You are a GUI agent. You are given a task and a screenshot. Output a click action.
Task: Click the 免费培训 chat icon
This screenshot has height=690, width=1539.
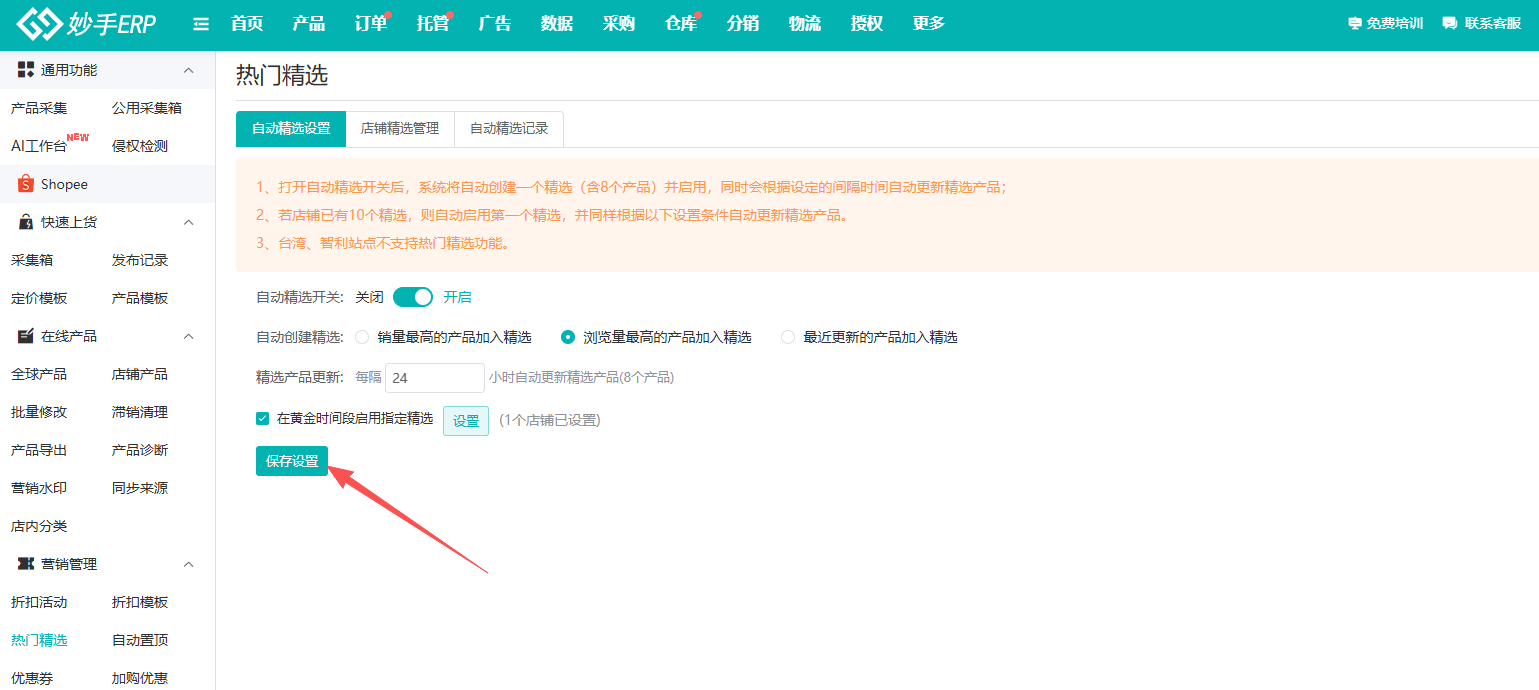tap(1355, 24)
